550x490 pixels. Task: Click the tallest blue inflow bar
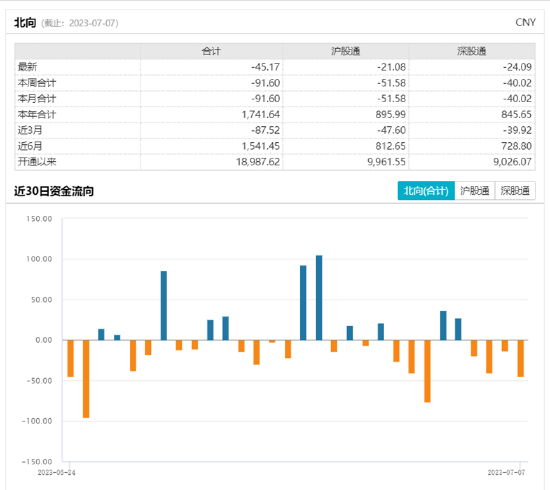click(x=319, y=298)
